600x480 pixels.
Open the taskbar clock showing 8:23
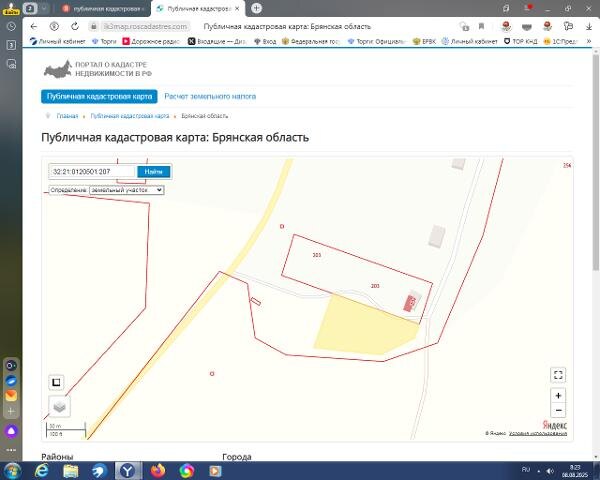pos(575,471)
